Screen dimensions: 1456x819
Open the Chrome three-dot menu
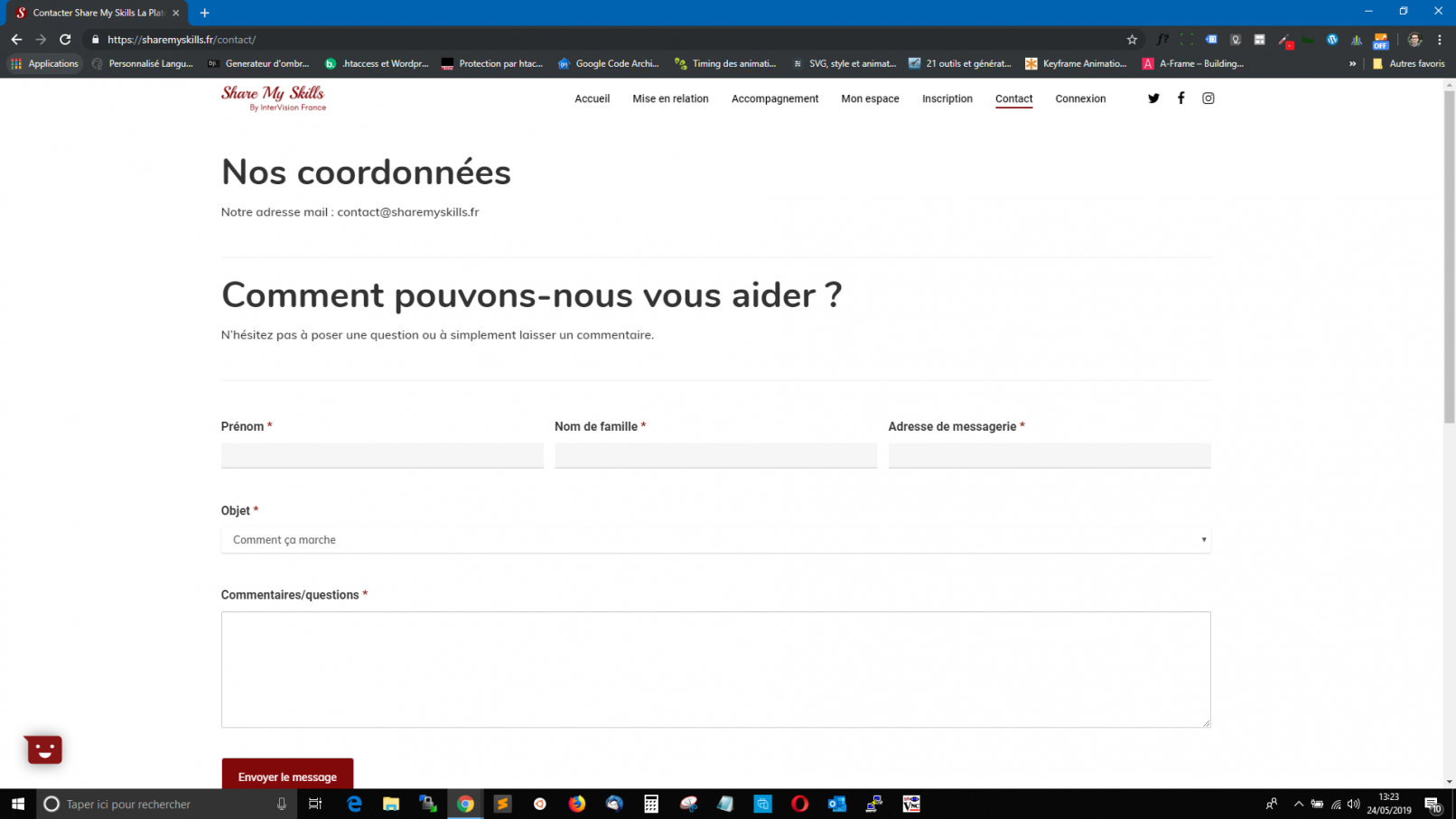[1440, 40]
